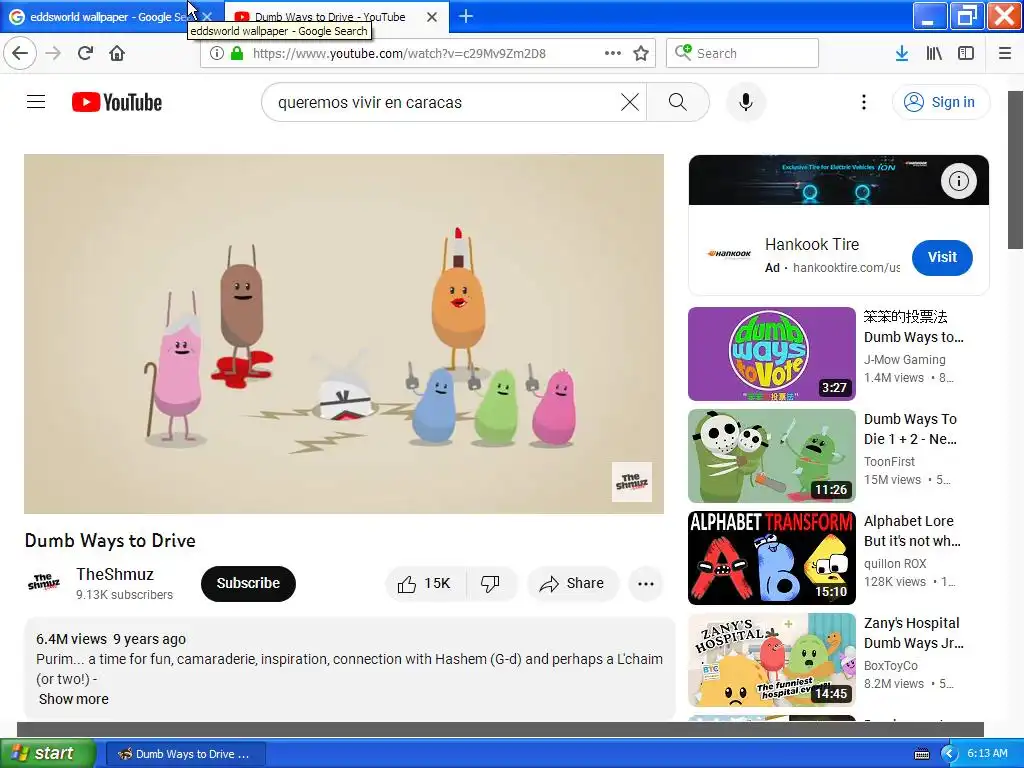Image resolution: width=1024 pixels, height=768 pixels.
Task: Show site information icon in address bar
Action: (x=216, y=53)
